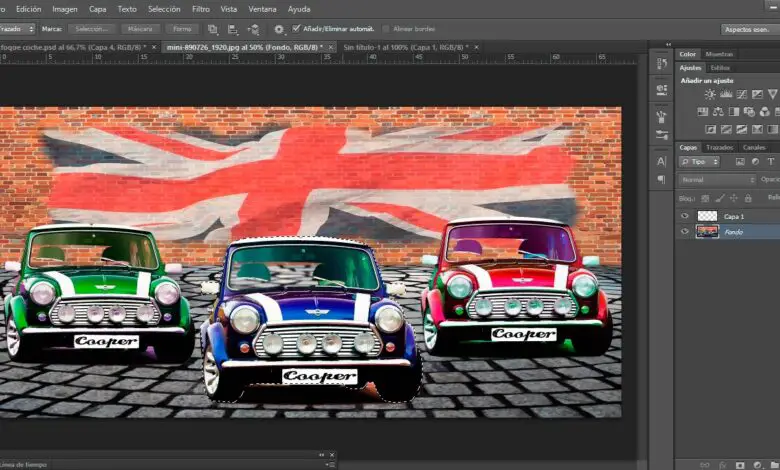Open the Aspectos esen. workspace dropdown
This screenshot has width=780, height=470.
[x=749, y=29]
